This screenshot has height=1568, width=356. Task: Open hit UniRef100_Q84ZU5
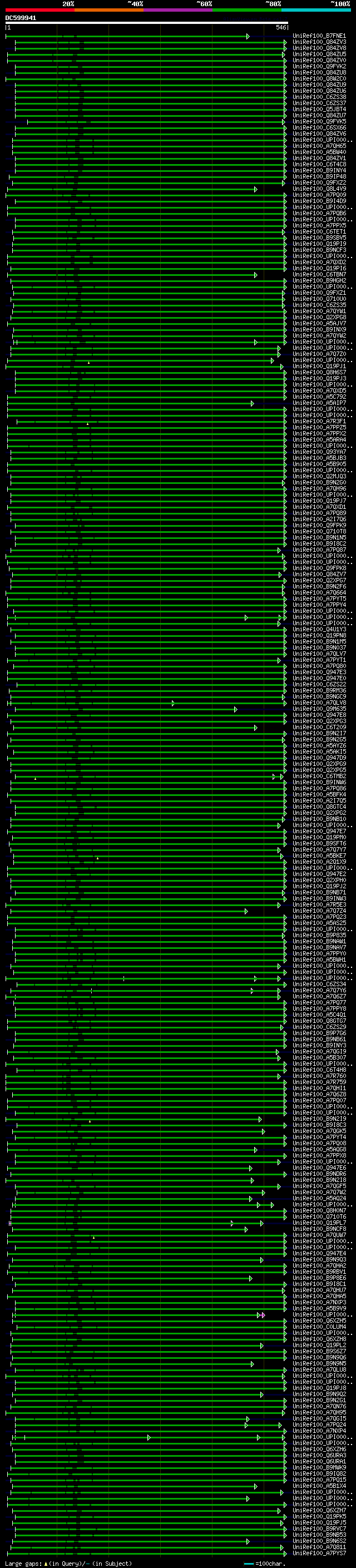point(319,54)
